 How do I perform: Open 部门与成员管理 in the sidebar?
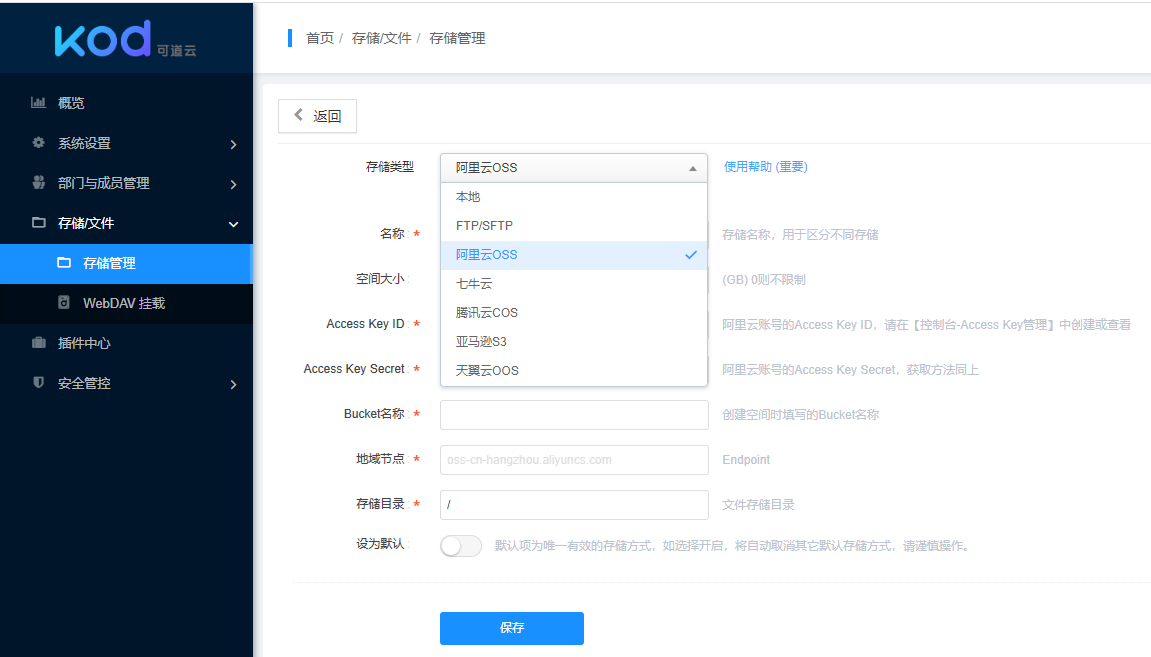coord(126,183)
